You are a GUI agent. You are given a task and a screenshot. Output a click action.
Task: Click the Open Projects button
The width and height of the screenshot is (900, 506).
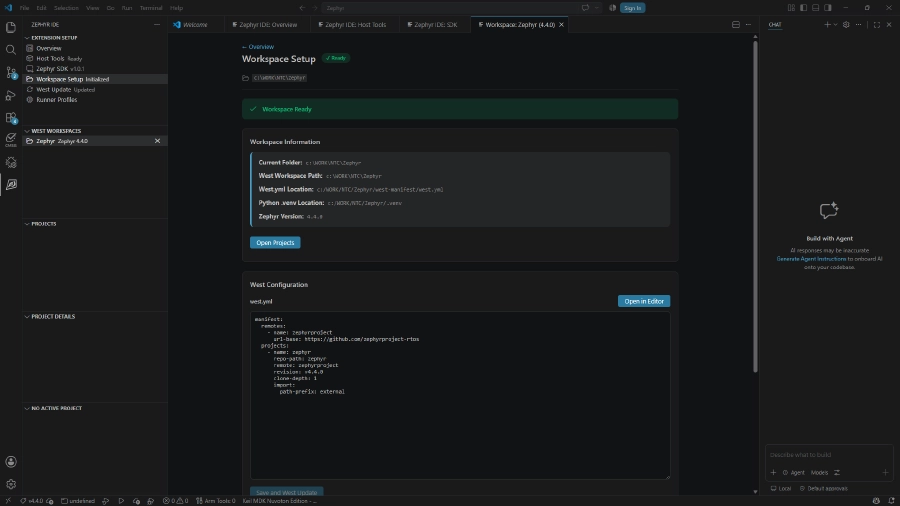[x=275, y=243]
